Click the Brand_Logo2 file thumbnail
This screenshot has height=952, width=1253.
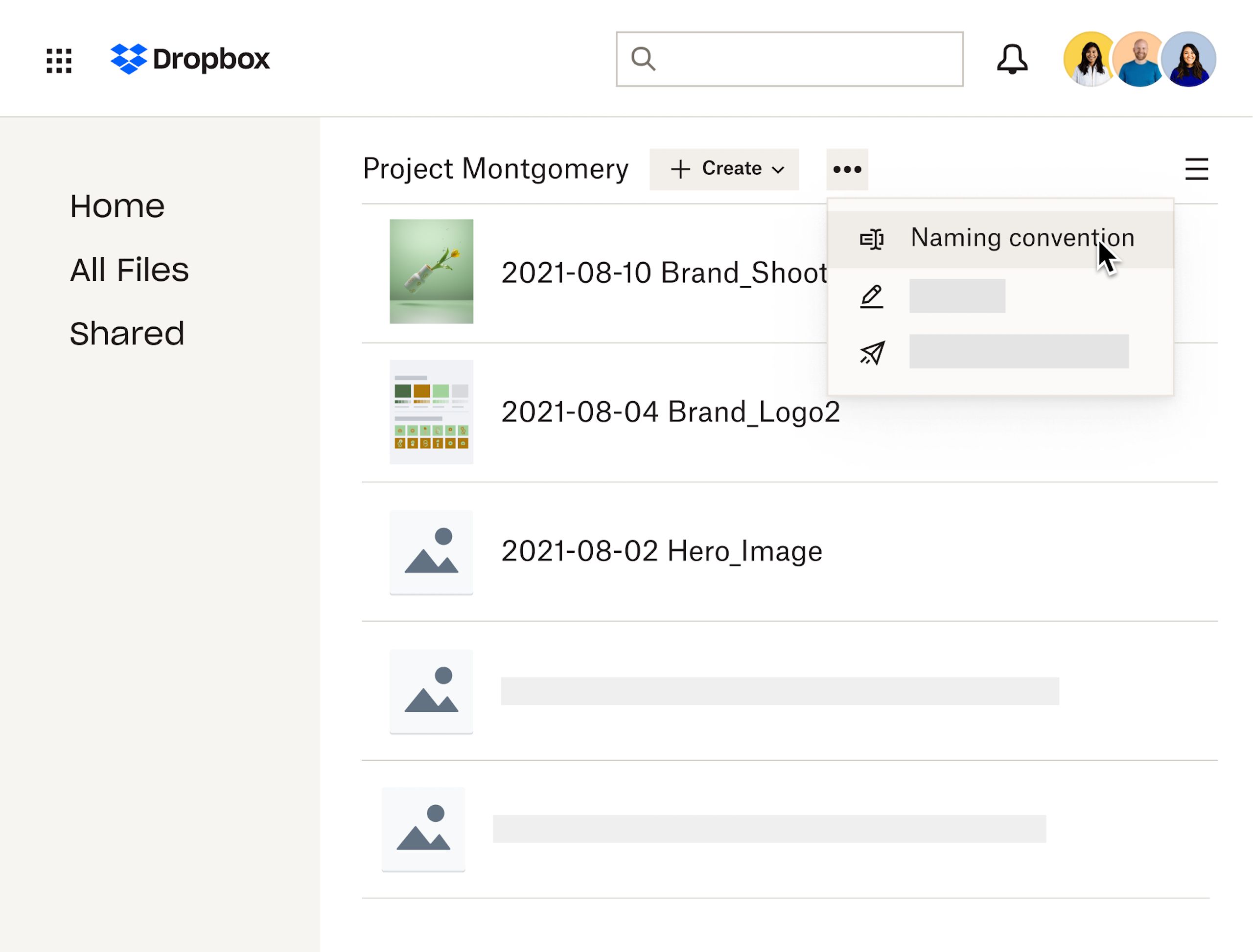[432, 411]
